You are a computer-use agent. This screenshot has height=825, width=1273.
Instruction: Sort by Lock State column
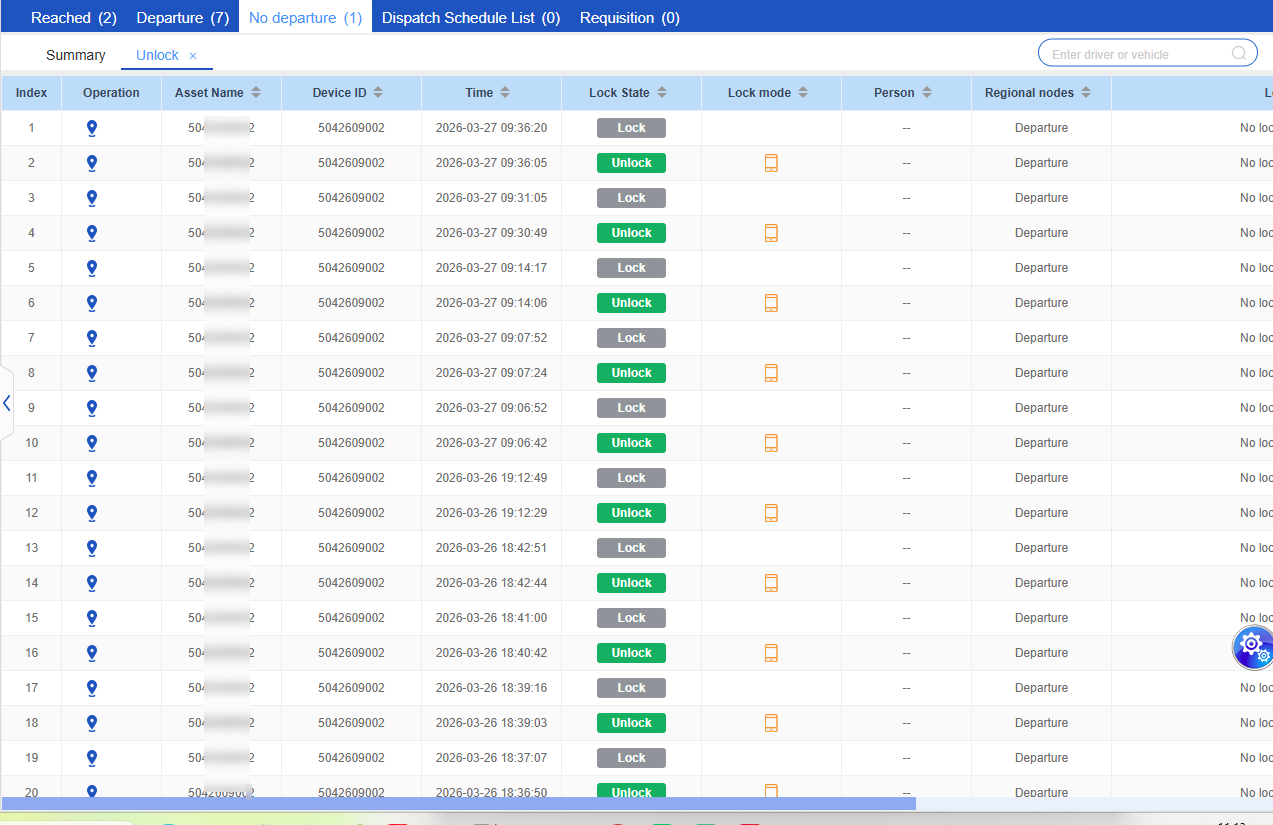coord(662,93)
